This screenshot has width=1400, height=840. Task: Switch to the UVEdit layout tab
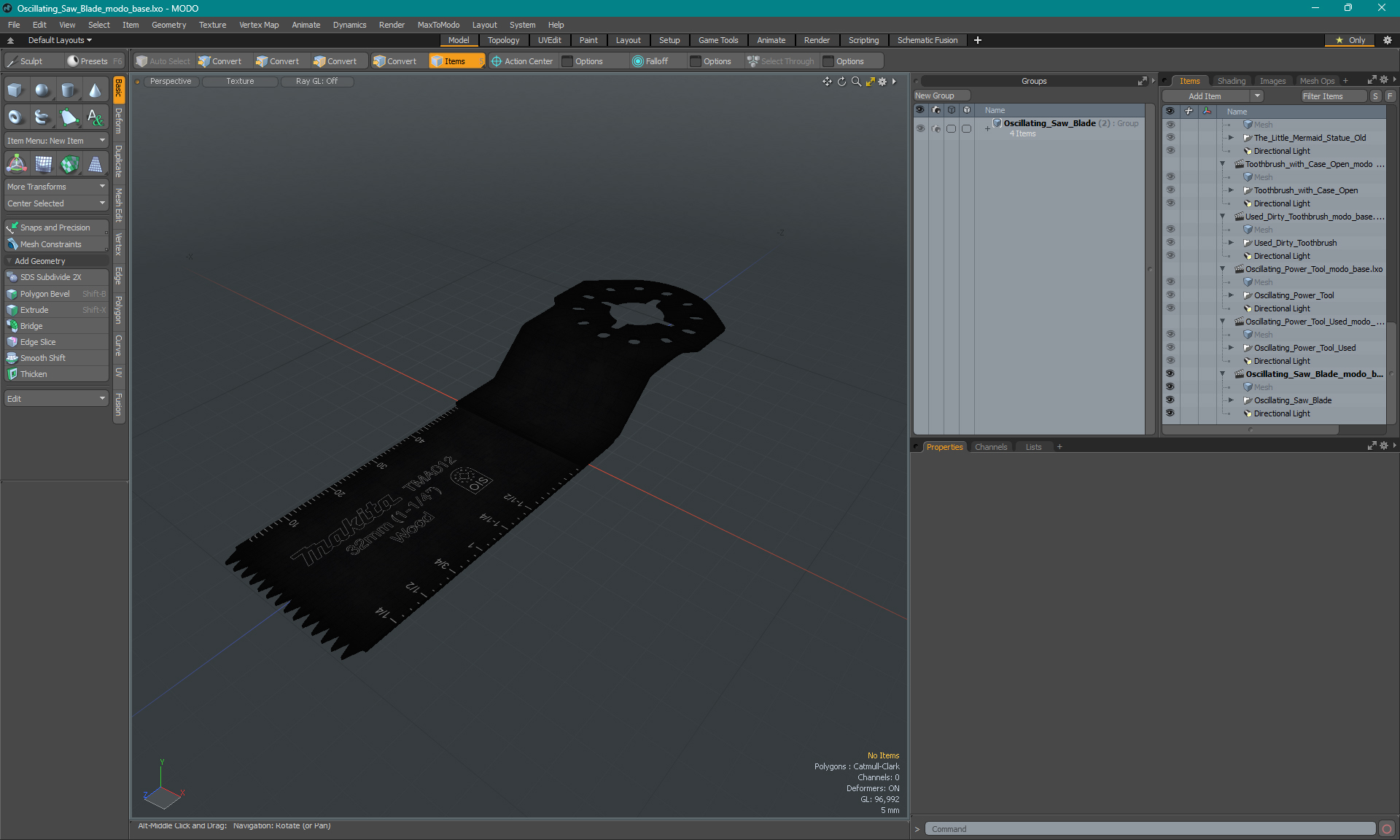[x=550, y=40]
